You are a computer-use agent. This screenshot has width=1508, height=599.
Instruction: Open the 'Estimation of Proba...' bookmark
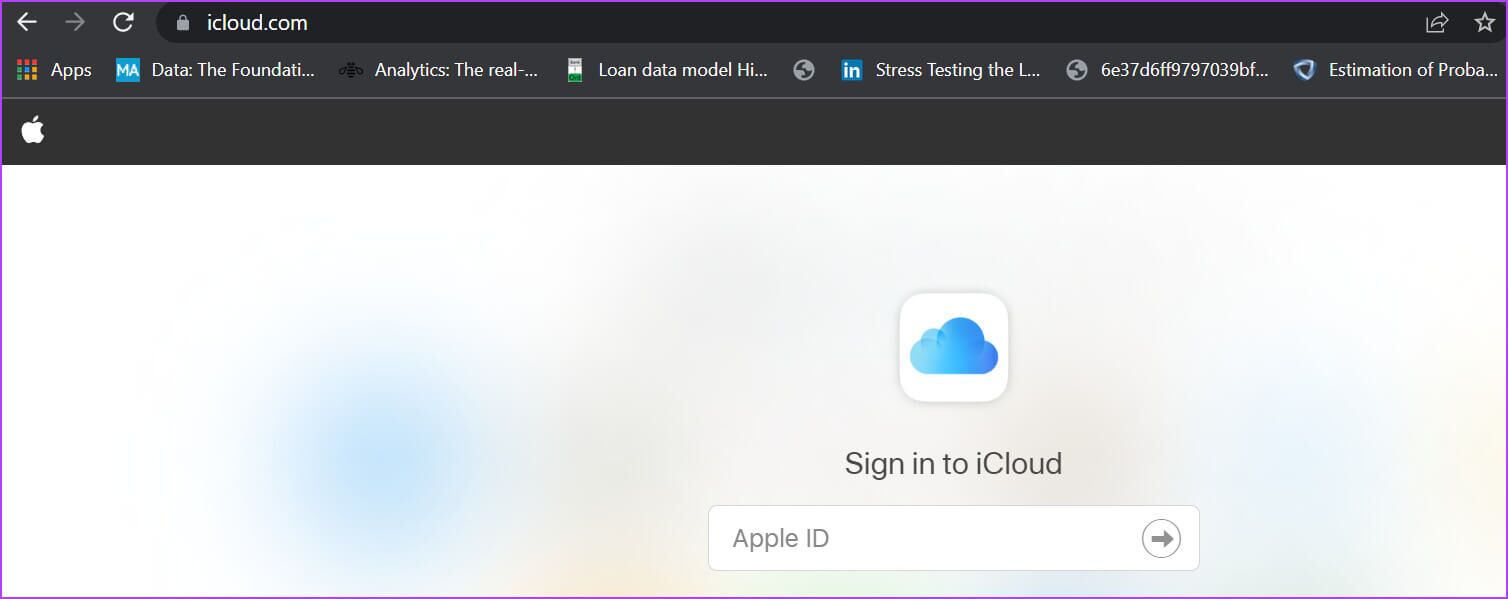1398,70
